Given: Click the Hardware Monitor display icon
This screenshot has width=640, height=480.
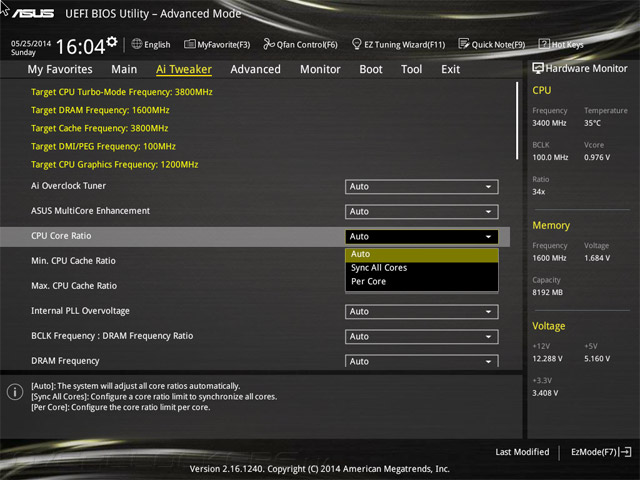Looking at the screenshot, I should pos(538,68).
